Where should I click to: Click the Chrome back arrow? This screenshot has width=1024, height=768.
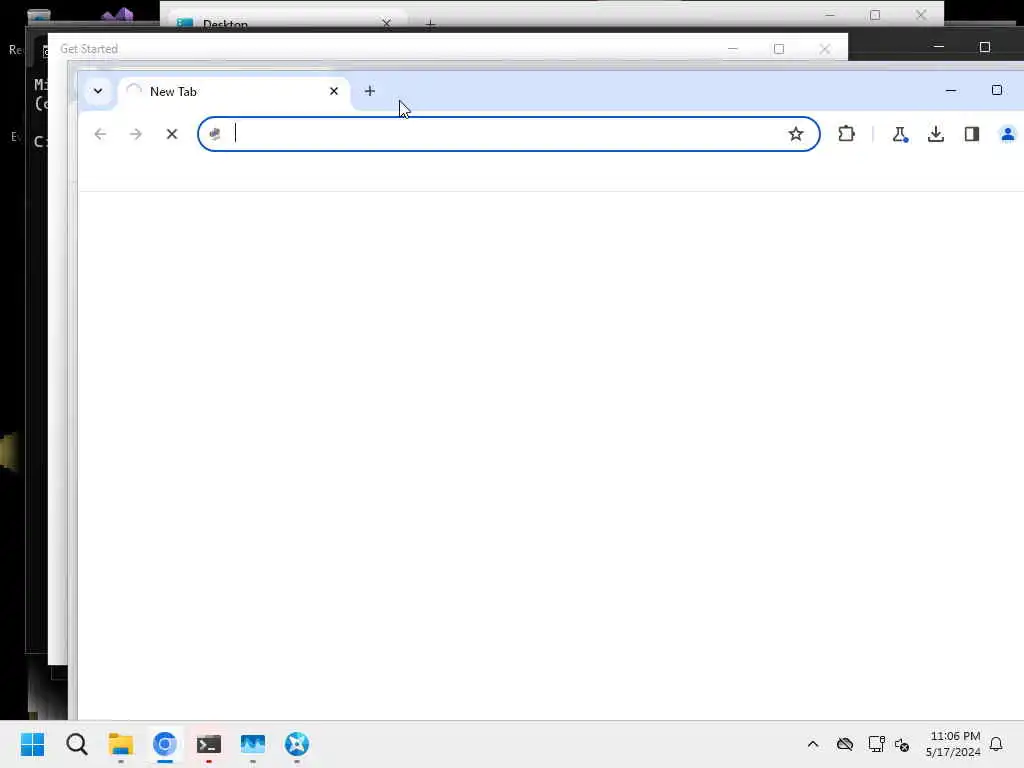pyautogui.click(x=100, y=134)
